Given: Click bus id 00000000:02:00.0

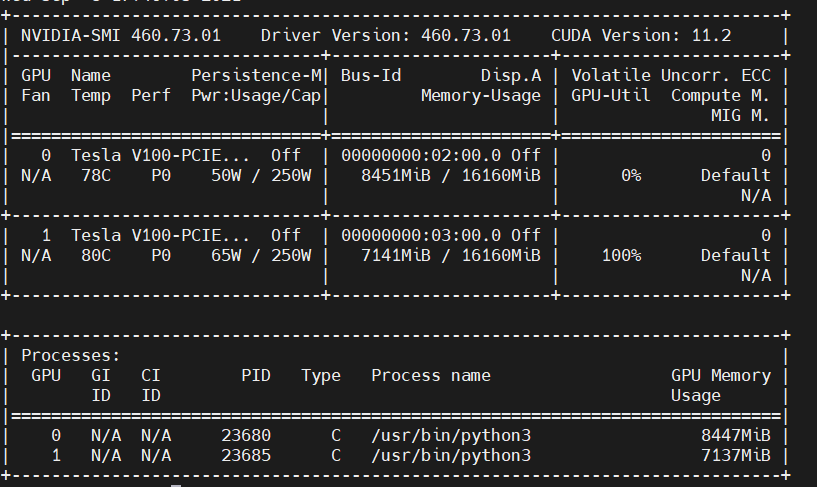Looking at the screenshot, I should [421, 156].
